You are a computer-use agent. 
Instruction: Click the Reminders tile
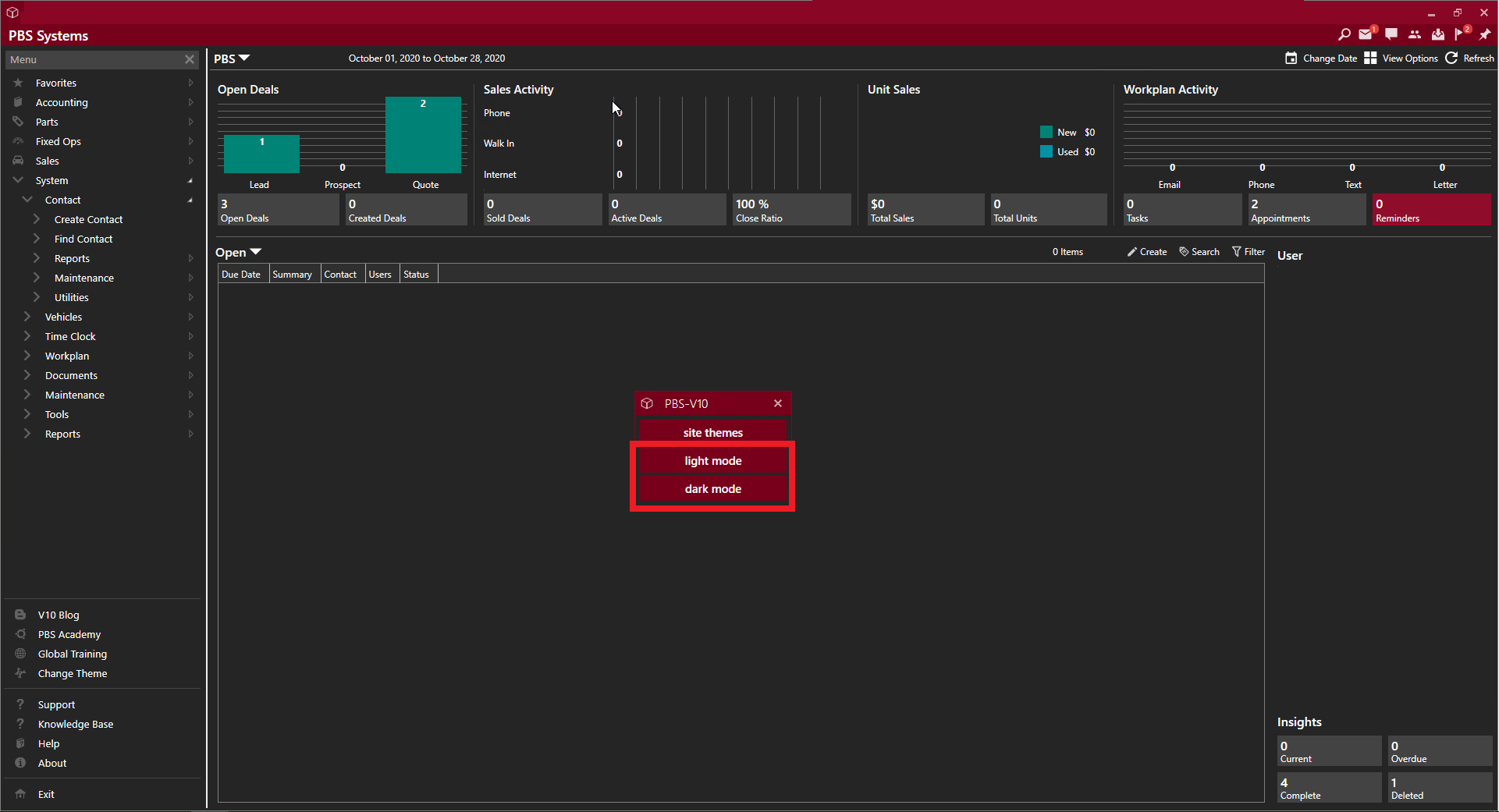tap(1432, 210)
